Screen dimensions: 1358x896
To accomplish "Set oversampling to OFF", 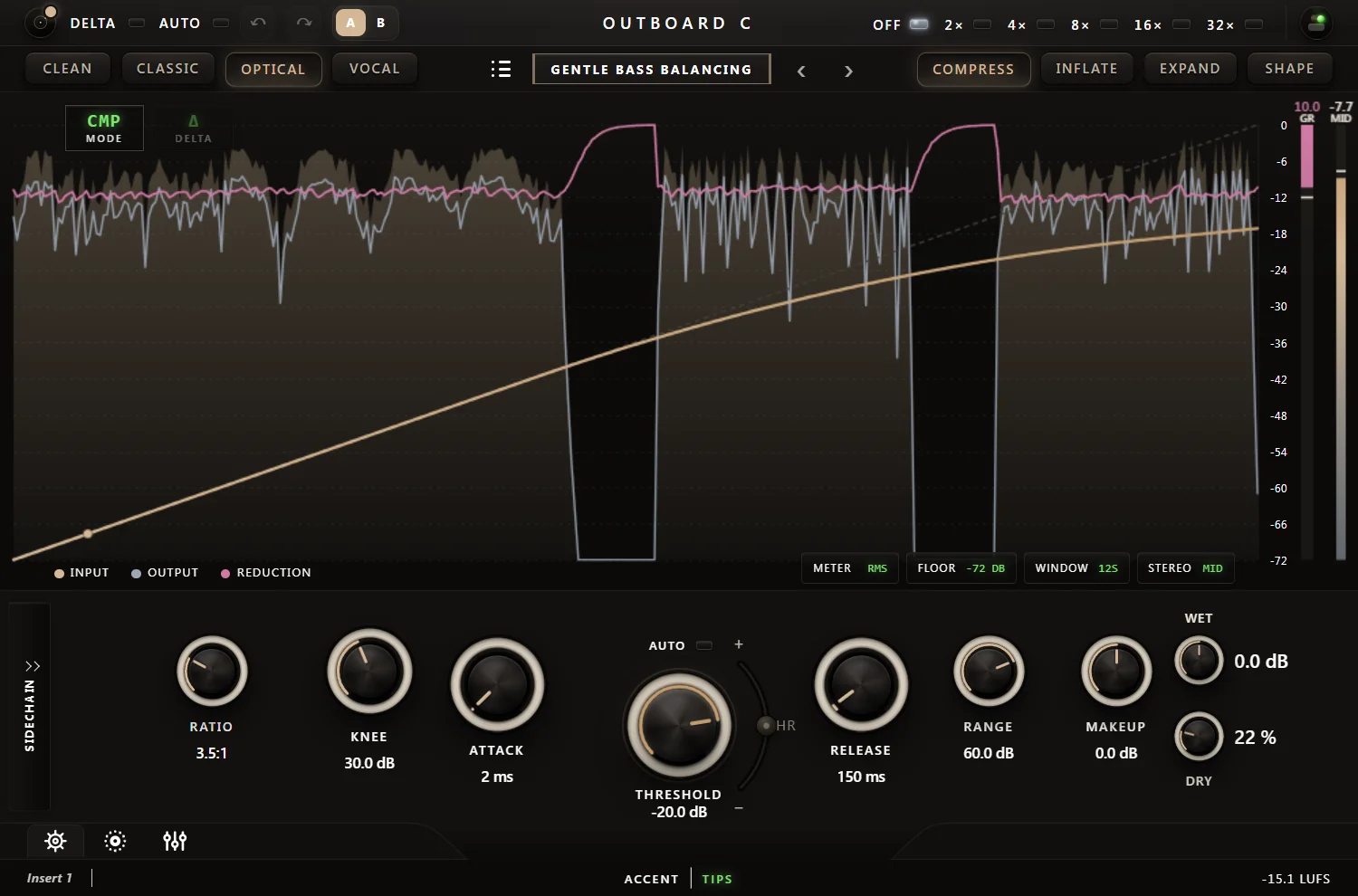I will (919, 24).
